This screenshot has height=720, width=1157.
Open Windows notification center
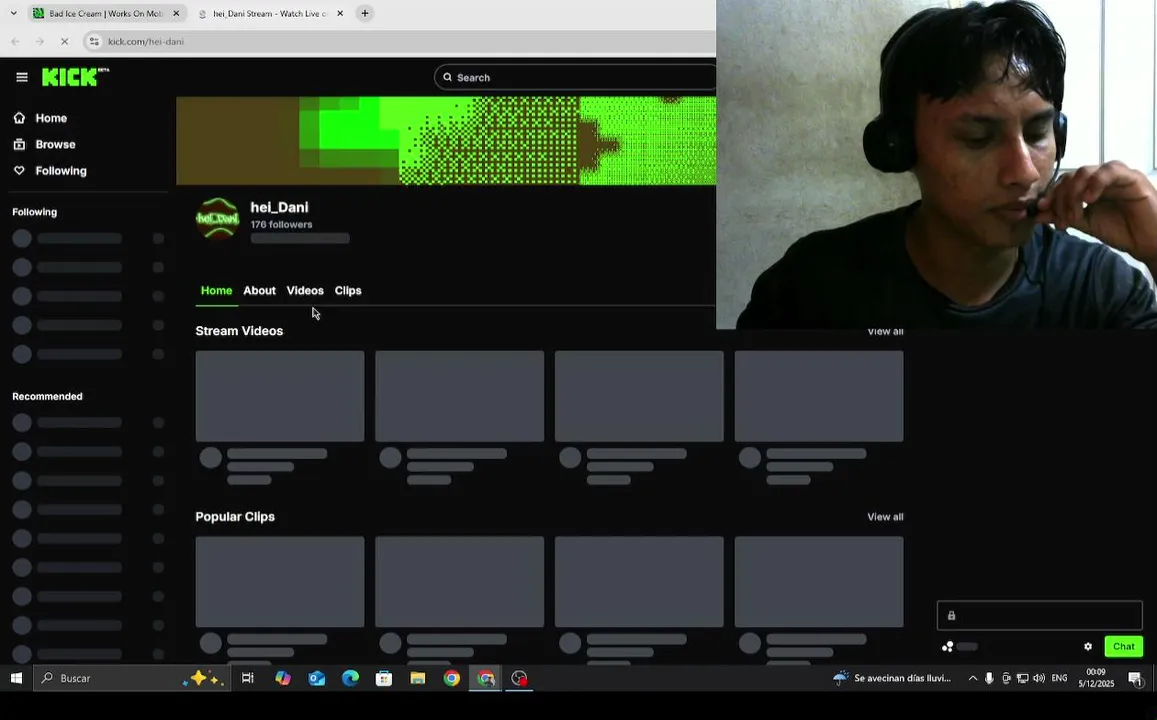click(x=1135, y=678)
